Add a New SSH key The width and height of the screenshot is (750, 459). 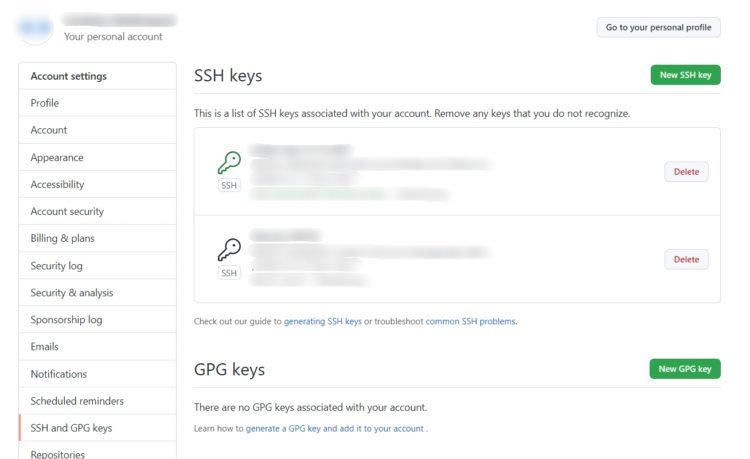(x=685, y=75)
